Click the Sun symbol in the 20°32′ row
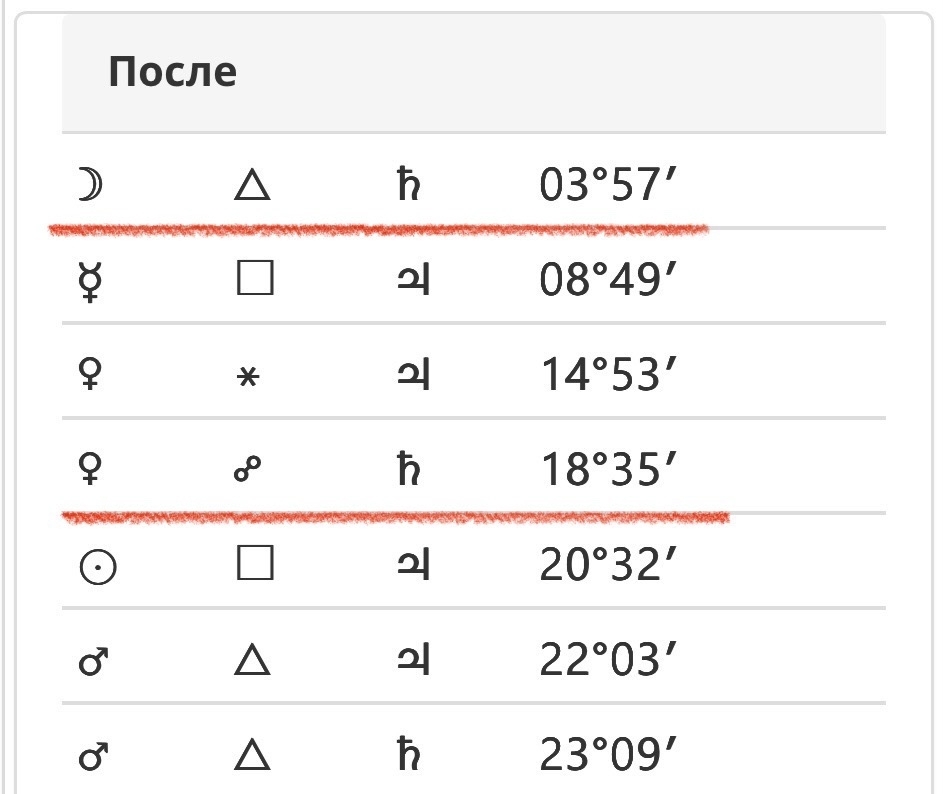 tap(97, 567)
